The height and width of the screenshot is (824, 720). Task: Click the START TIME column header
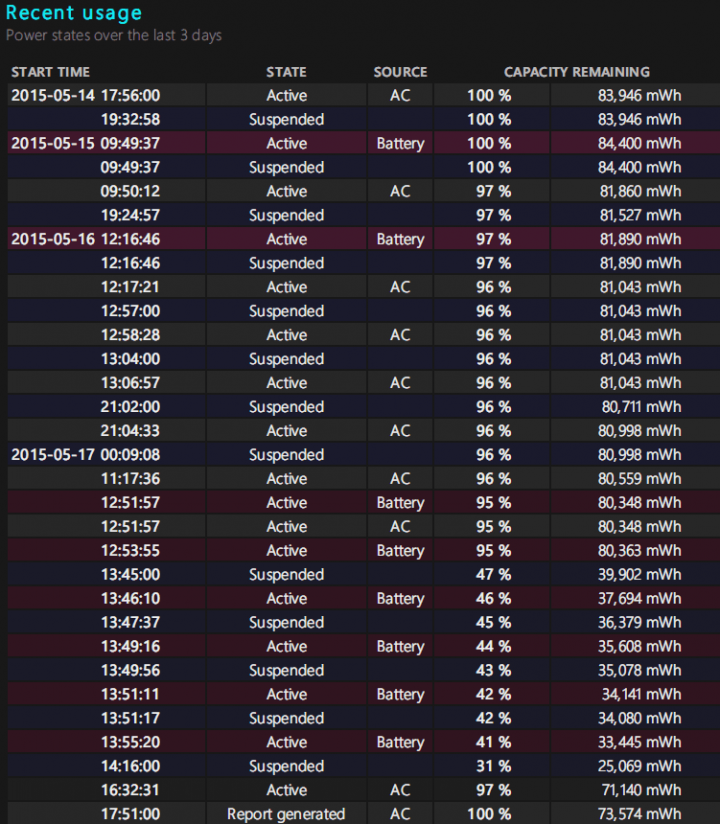point(50,72)
